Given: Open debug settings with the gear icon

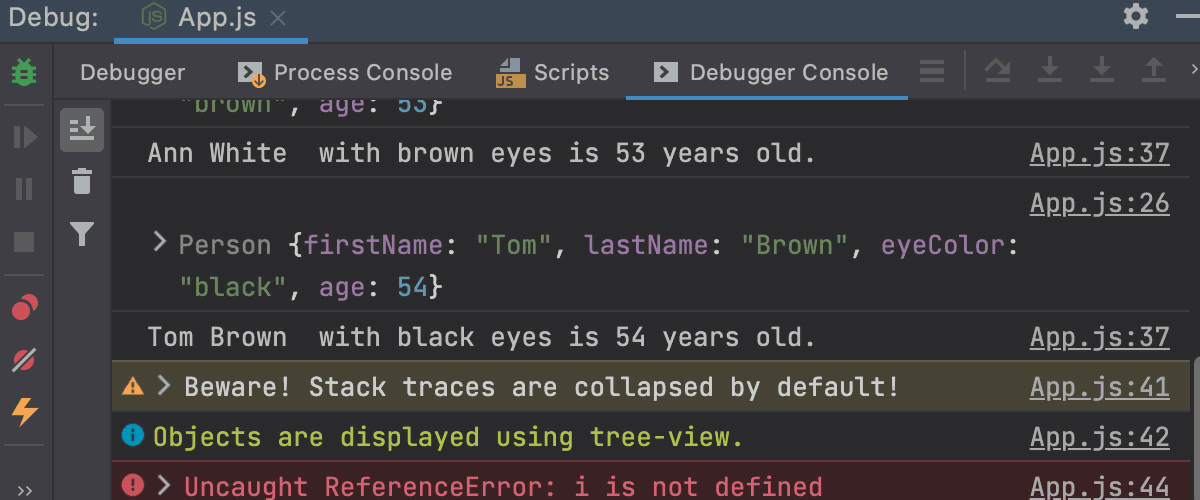Looking at the screenshot, I should (1136, 17).
